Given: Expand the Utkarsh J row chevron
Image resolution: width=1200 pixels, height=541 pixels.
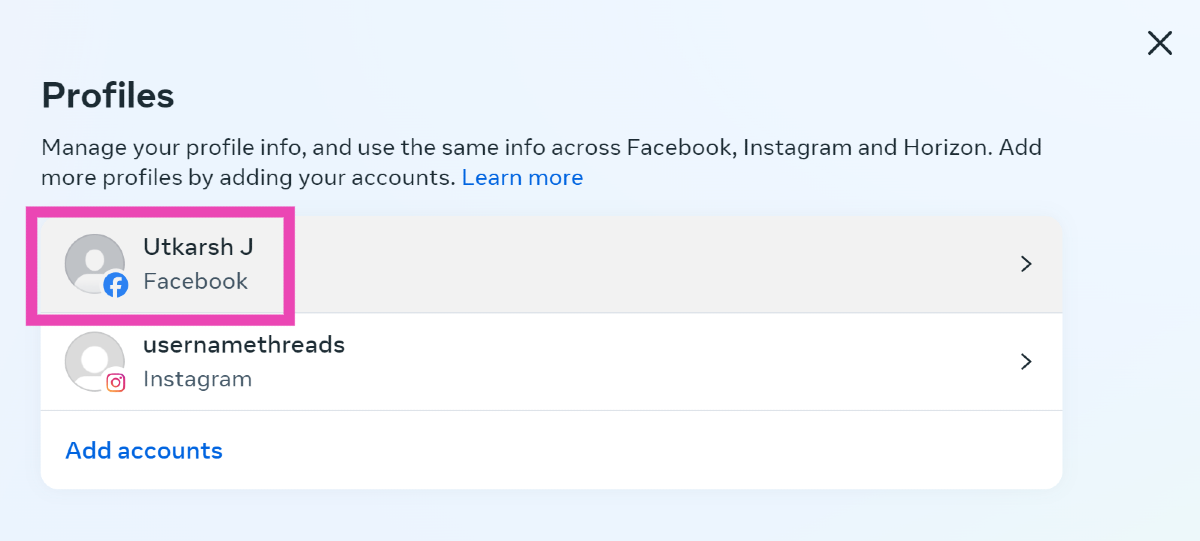Looking at the screenshot, I should (1025, 264).
